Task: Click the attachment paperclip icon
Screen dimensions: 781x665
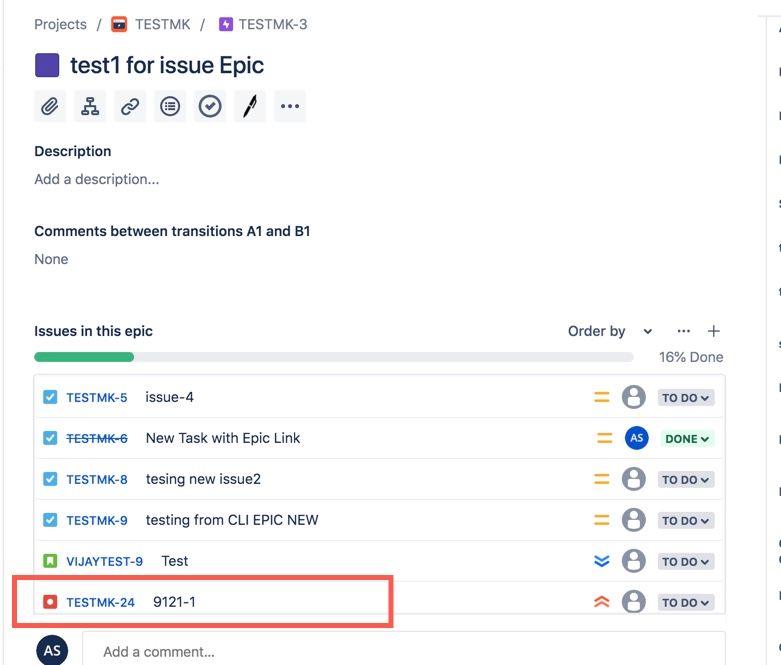Action: click(50, 106)
